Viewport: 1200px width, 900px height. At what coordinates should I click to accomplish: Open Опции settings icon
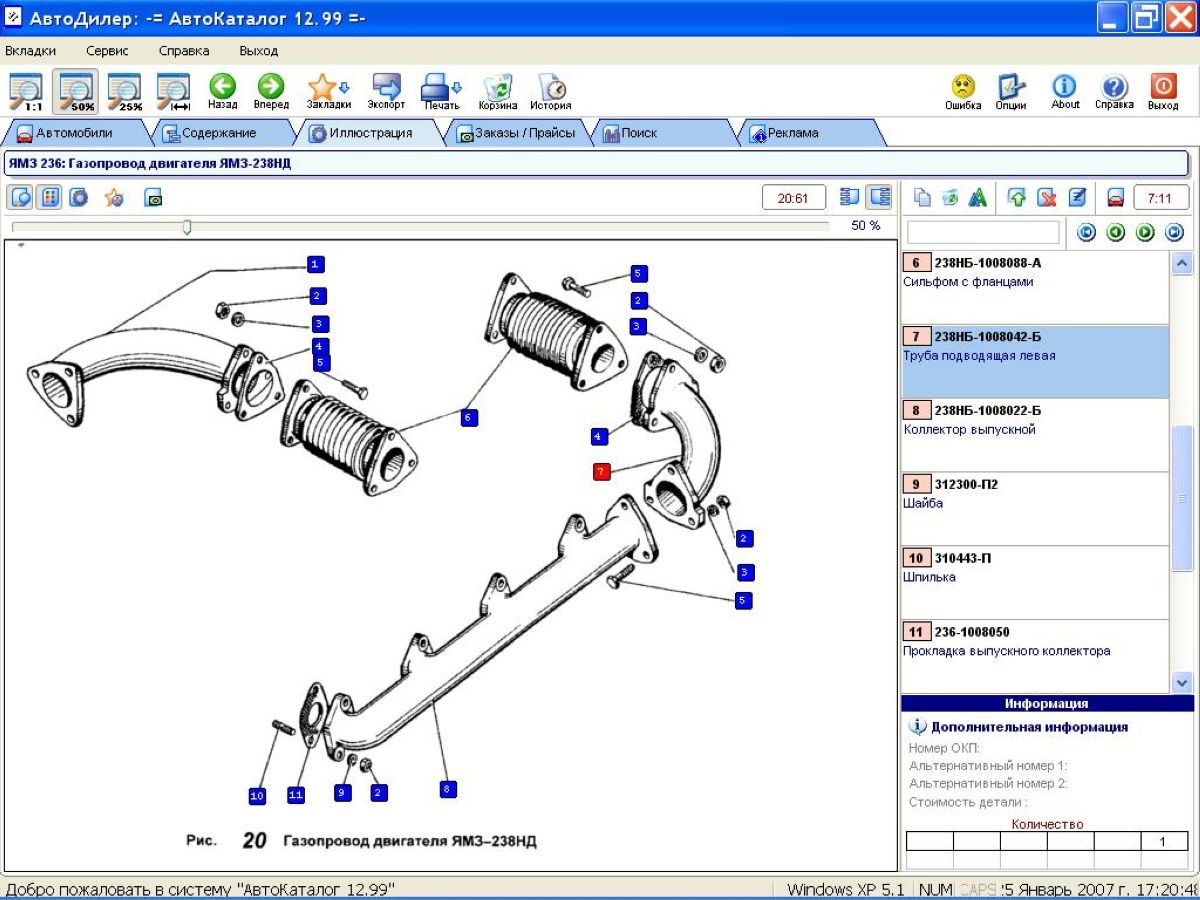pyautogui.click(x=1011, y=87)
